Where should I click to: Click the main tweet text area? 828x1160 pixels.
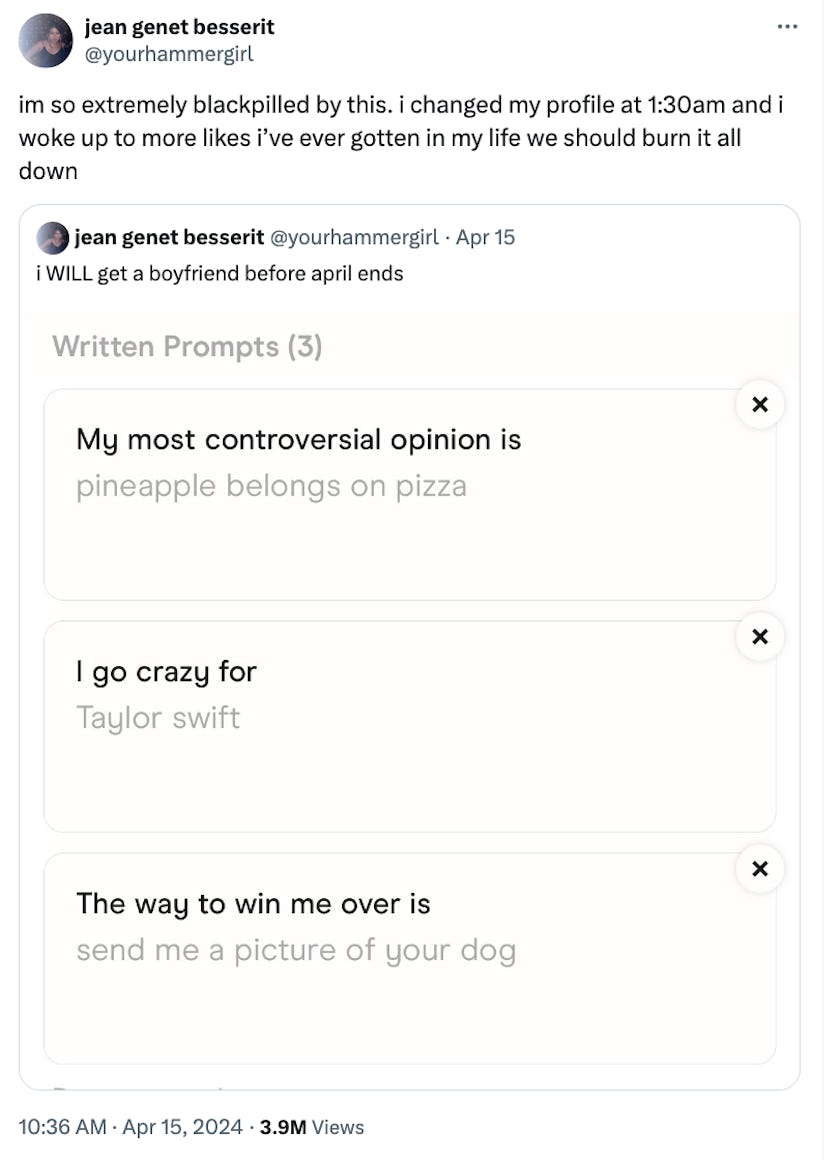(400, 138)
